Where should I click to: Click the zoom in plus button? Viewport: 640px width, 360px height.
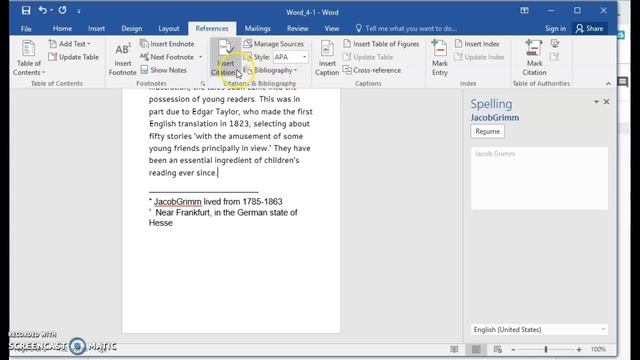coord(579,349)
